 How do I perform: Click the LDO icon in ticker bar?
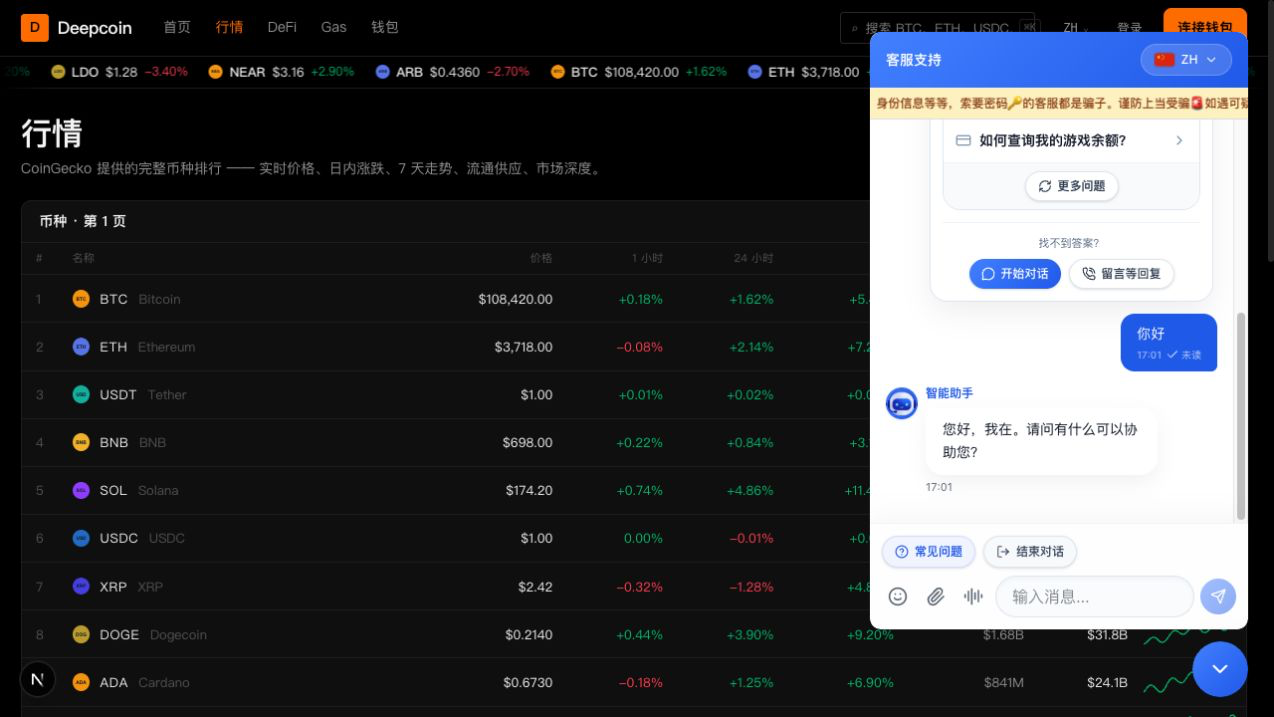click(x=58, y=72)
